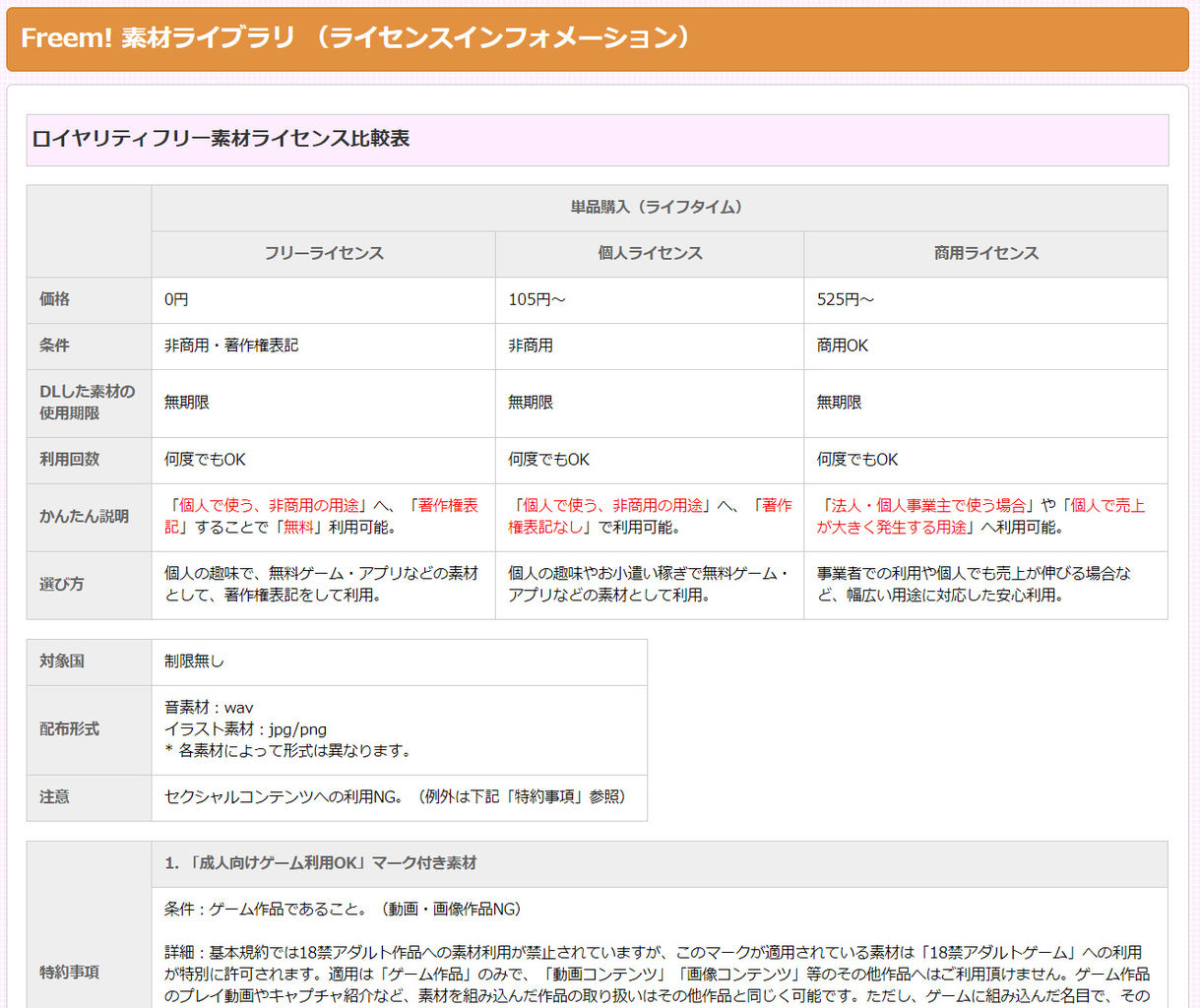Click the 制限無し cell
This screenshot has height=1008, width=1200.
[400, 662]
